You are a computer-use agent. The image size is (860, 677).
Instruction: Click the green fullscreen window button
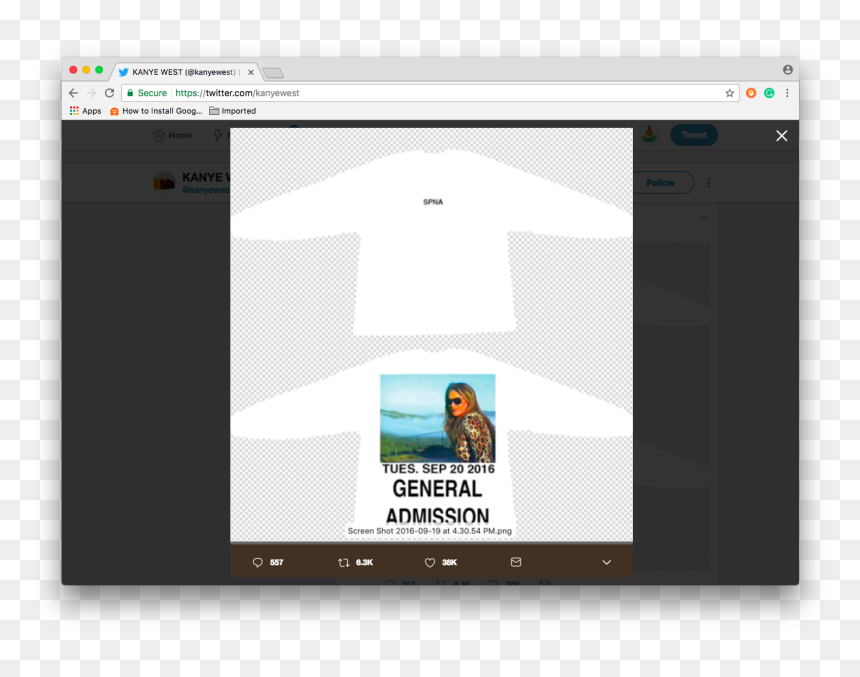tap(99, 70)
